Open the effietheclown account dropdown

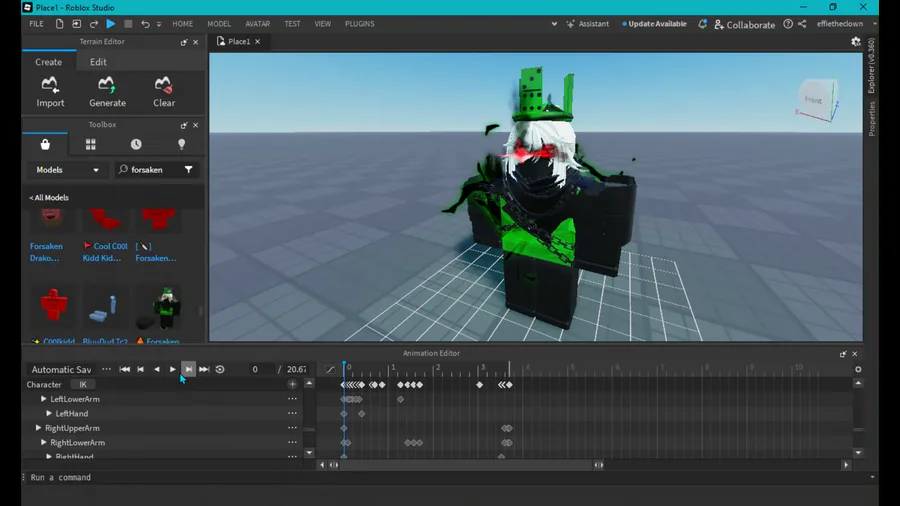click(846, 24)
